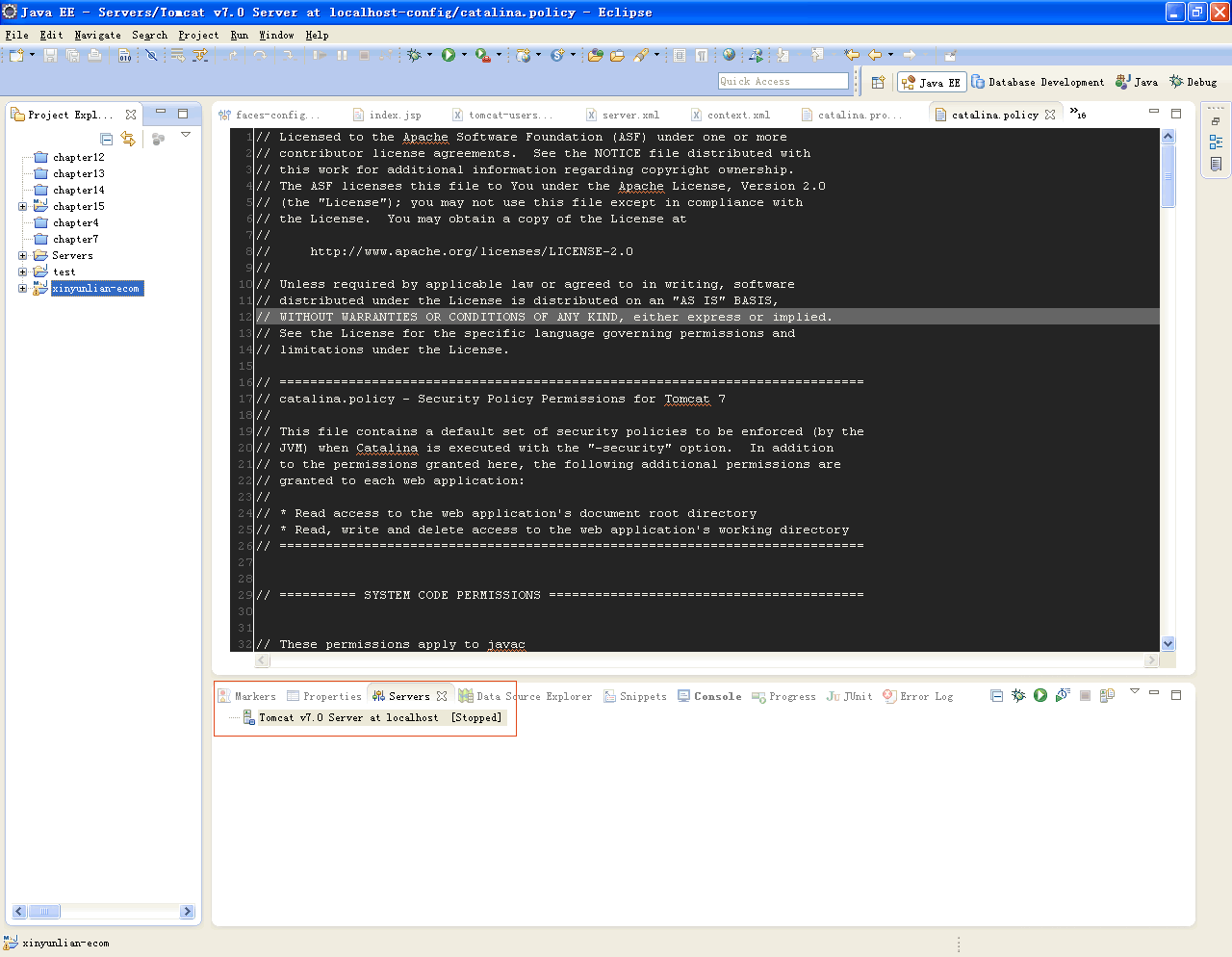Open the Markers view tab
Image resolution: width=1232 pixels, height=957 pixels.
pyautogui.click(x=247, y=696)
